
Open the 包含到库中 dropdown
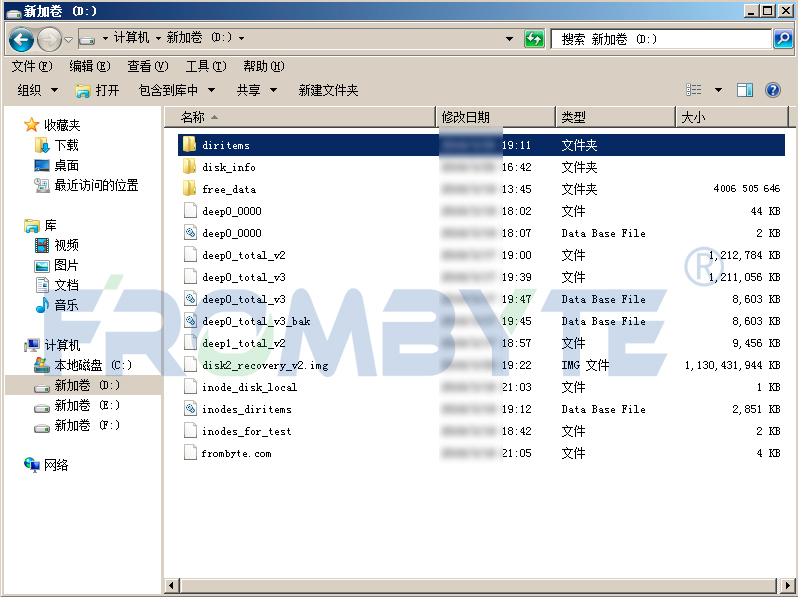click(177, 90)
